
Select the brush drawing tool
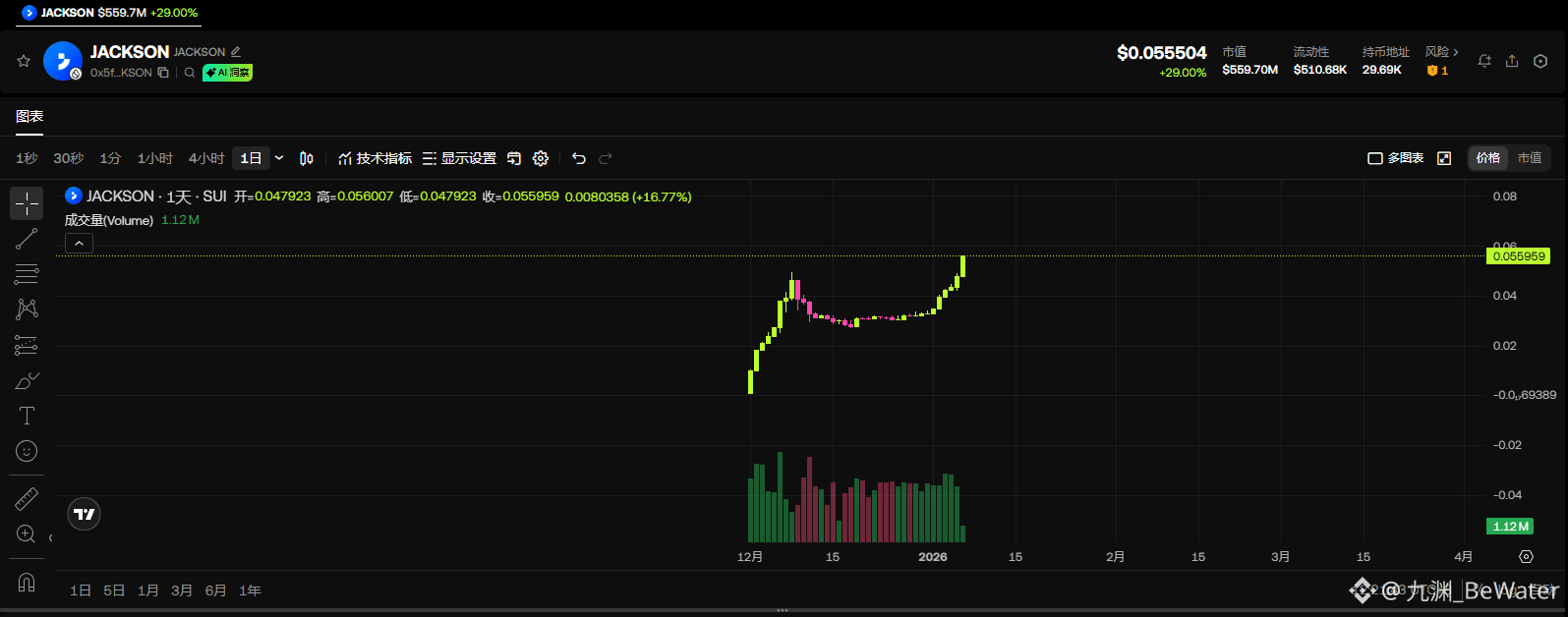tap(27, 380)
